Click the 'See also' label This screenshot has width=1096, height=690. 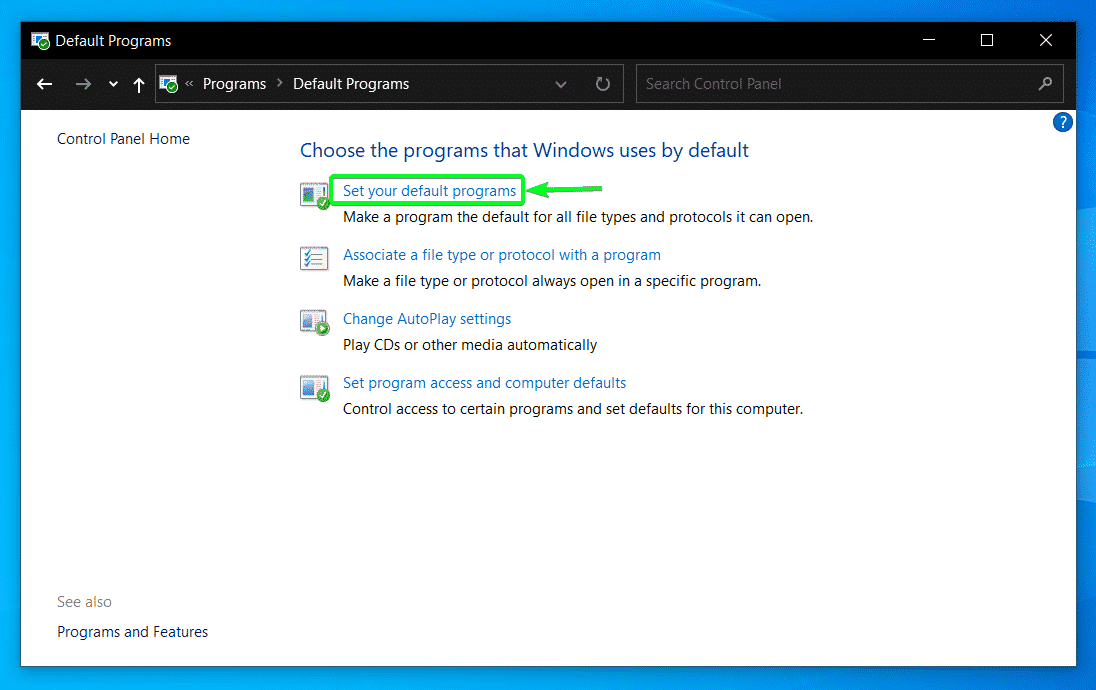pos(84,602)
